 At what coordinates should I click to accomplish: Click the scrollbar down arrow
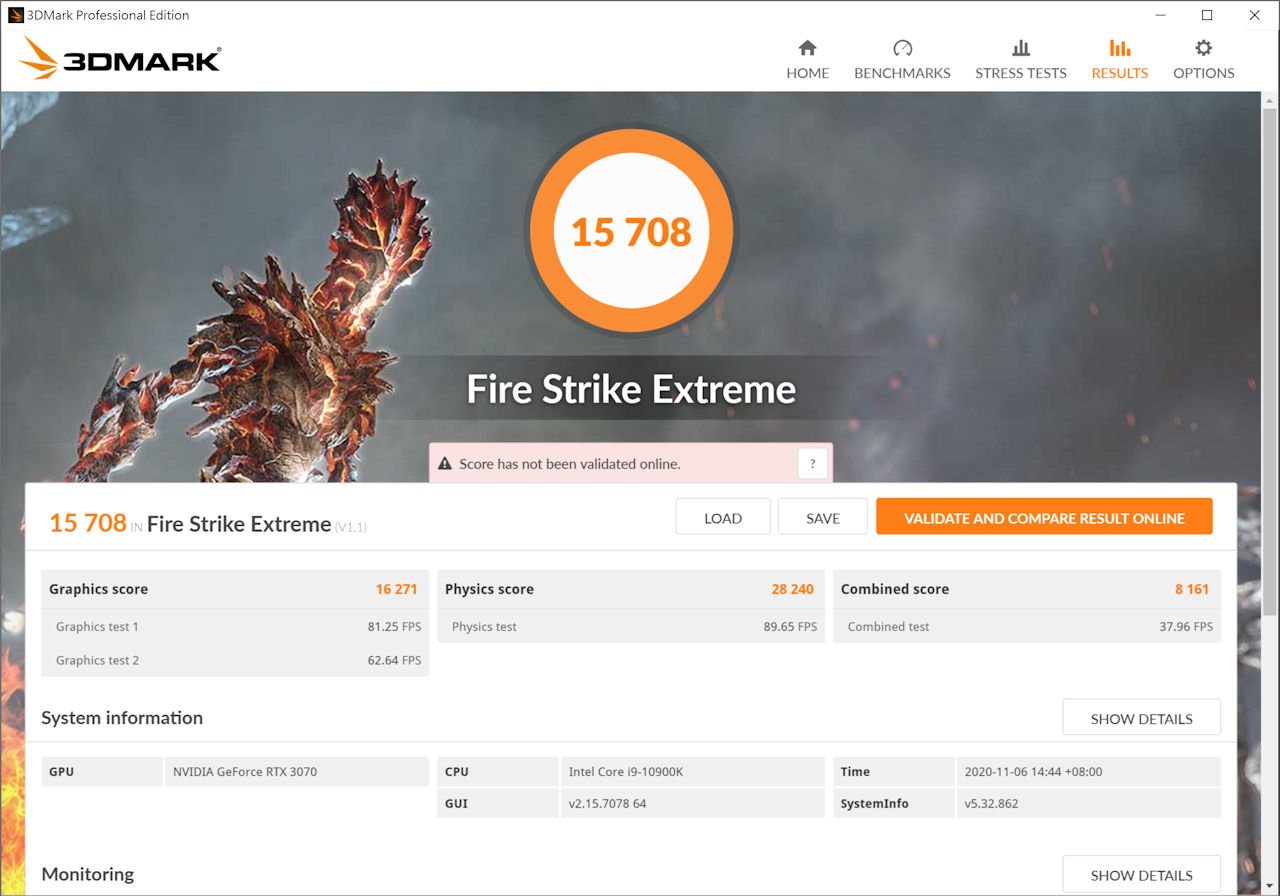point(1270,886)
